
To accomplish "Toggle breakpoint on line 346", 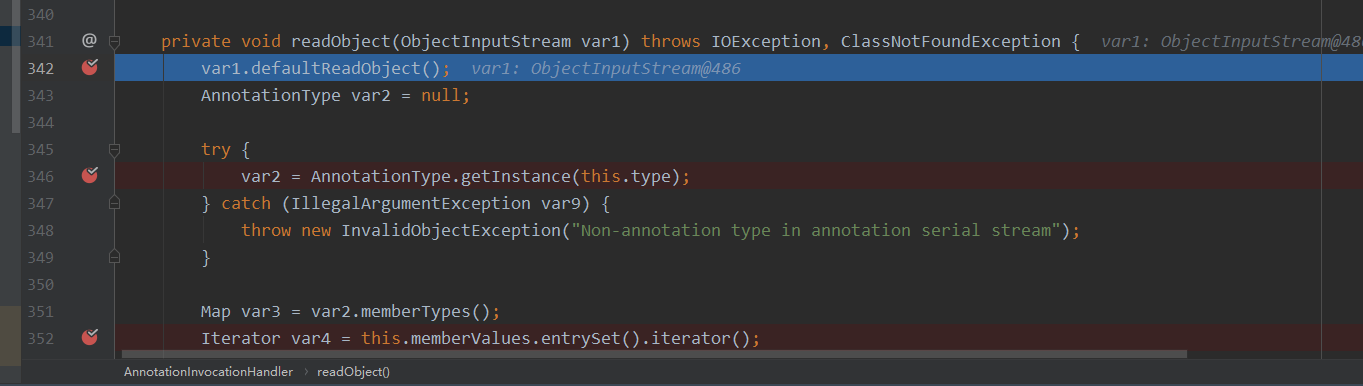I will [90, 176].
